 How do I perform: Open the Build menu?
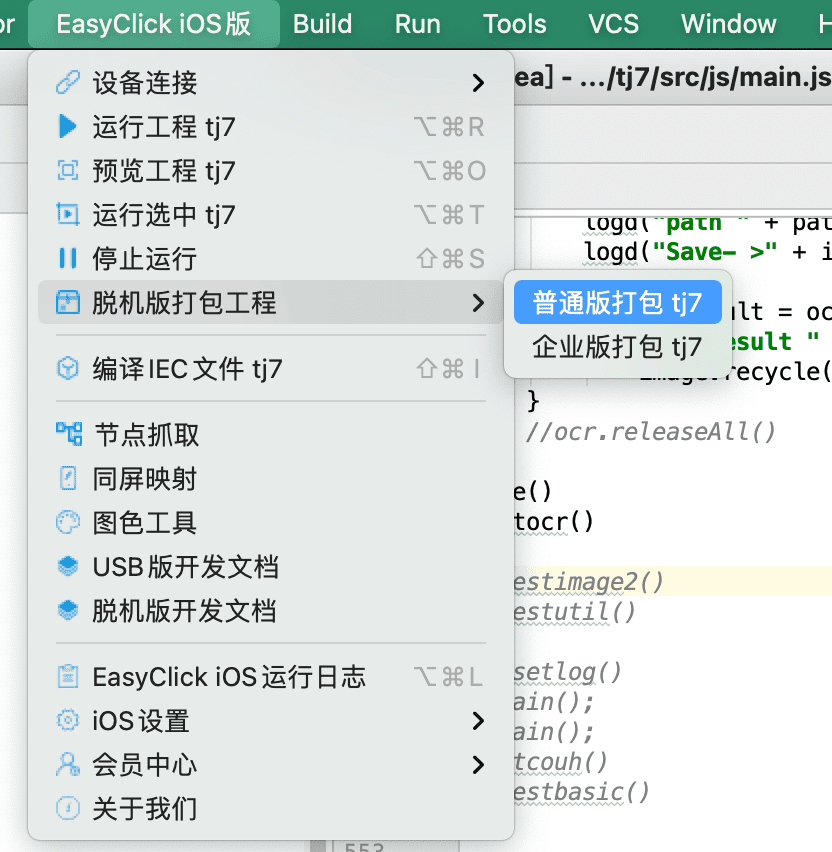[x=322, y=24]
